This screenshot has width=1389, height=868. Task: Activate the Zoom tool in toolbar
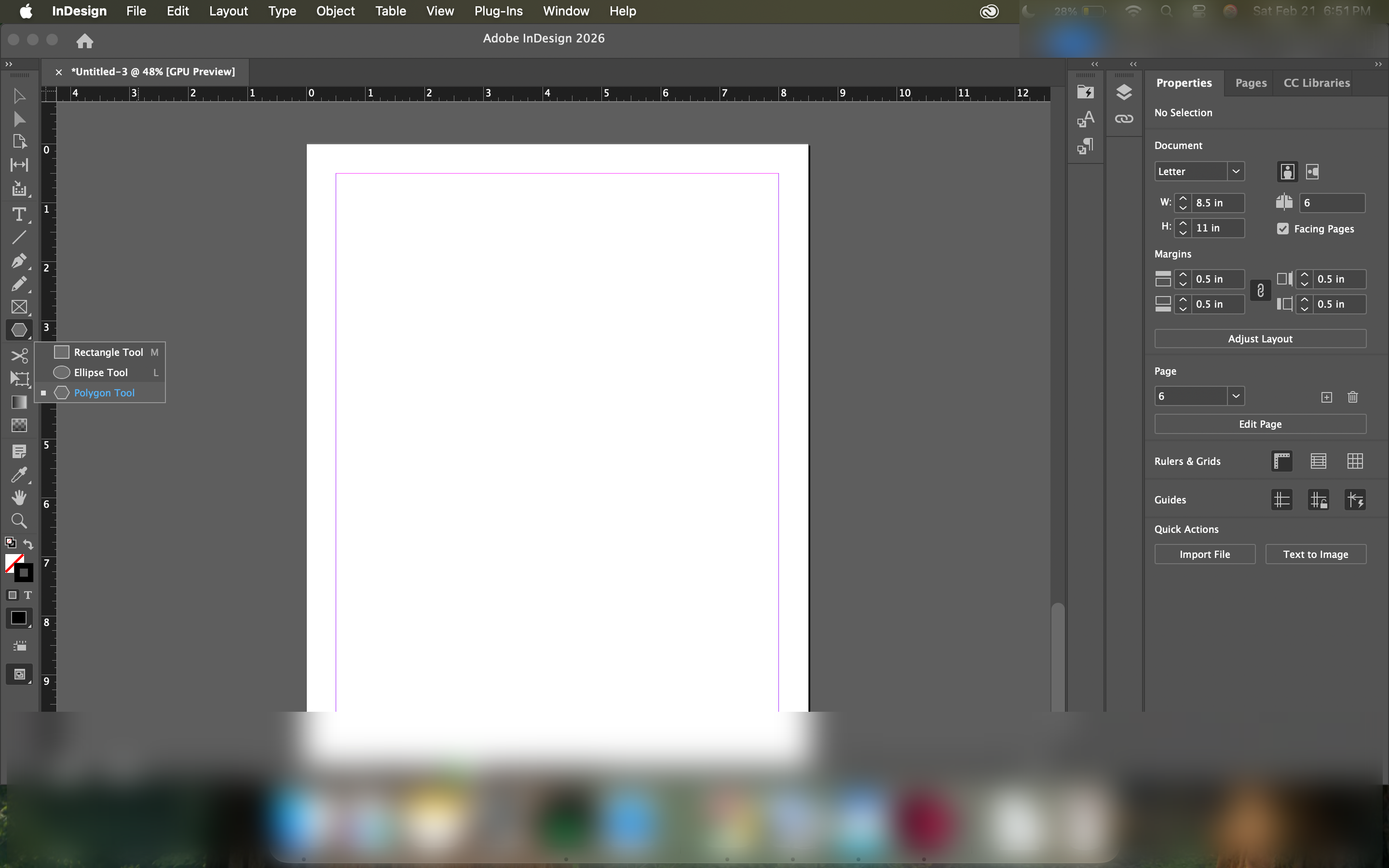19,521
